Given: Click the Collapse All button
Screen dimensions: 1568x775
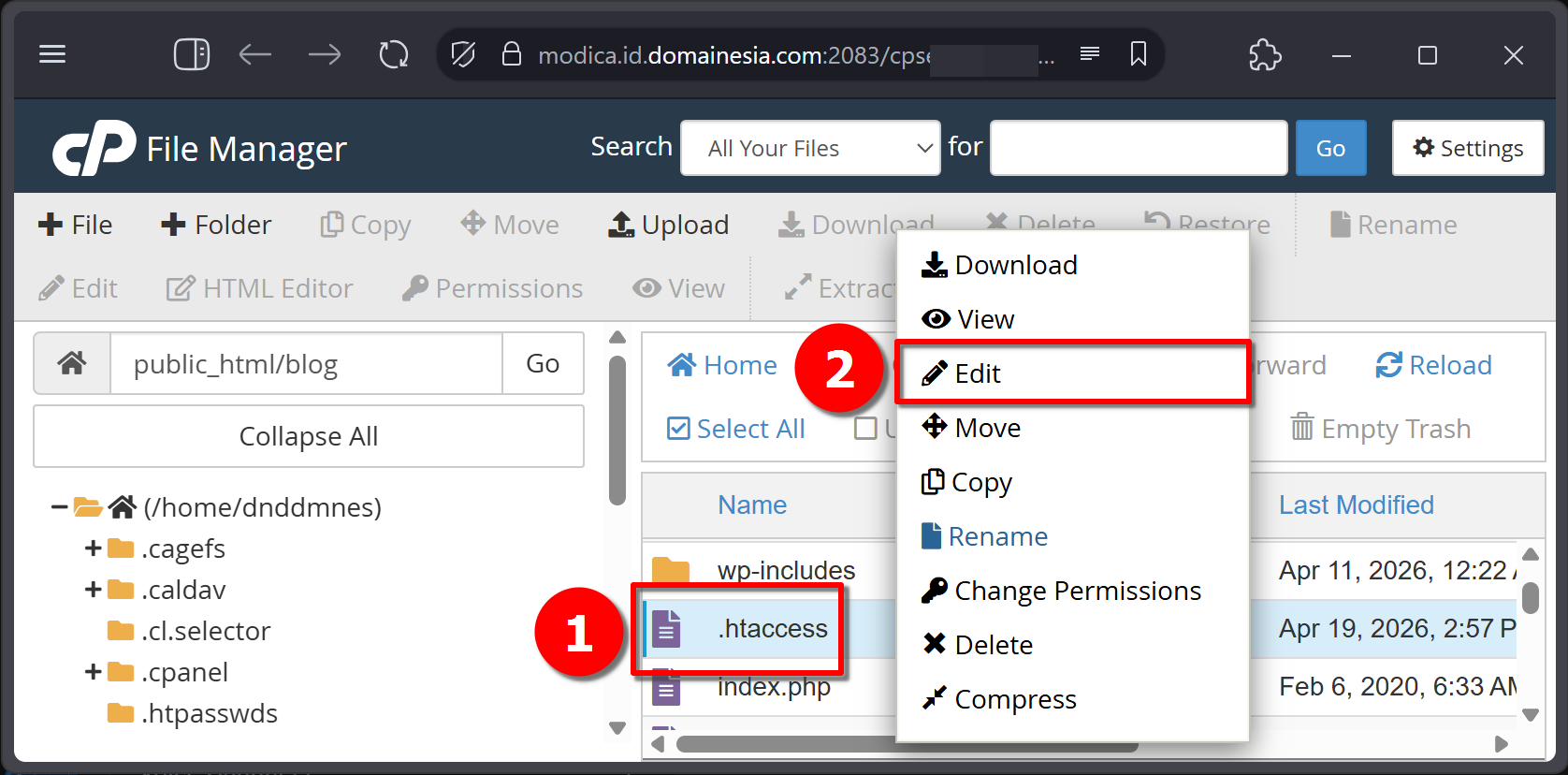Looking at the screenshot, I should tap(309, 436).
